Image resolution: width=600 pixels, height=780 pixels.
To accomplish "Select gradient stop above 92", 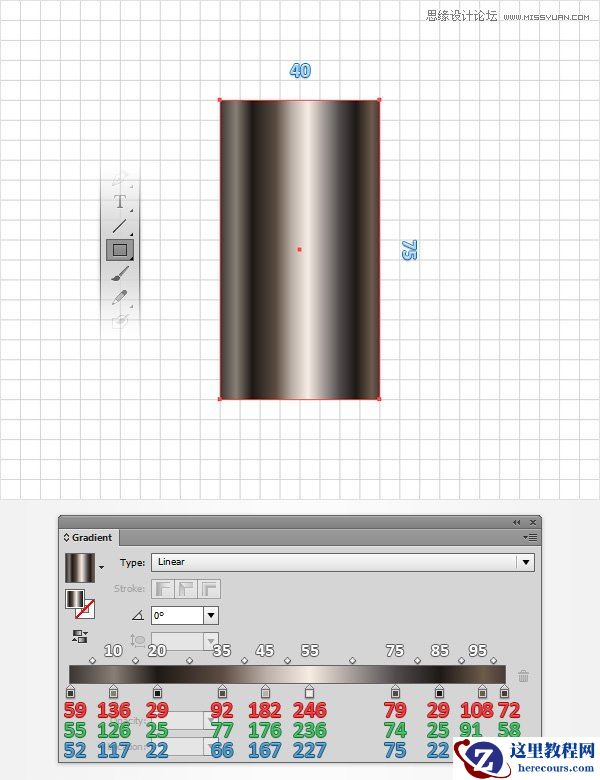I will (222, 691).
